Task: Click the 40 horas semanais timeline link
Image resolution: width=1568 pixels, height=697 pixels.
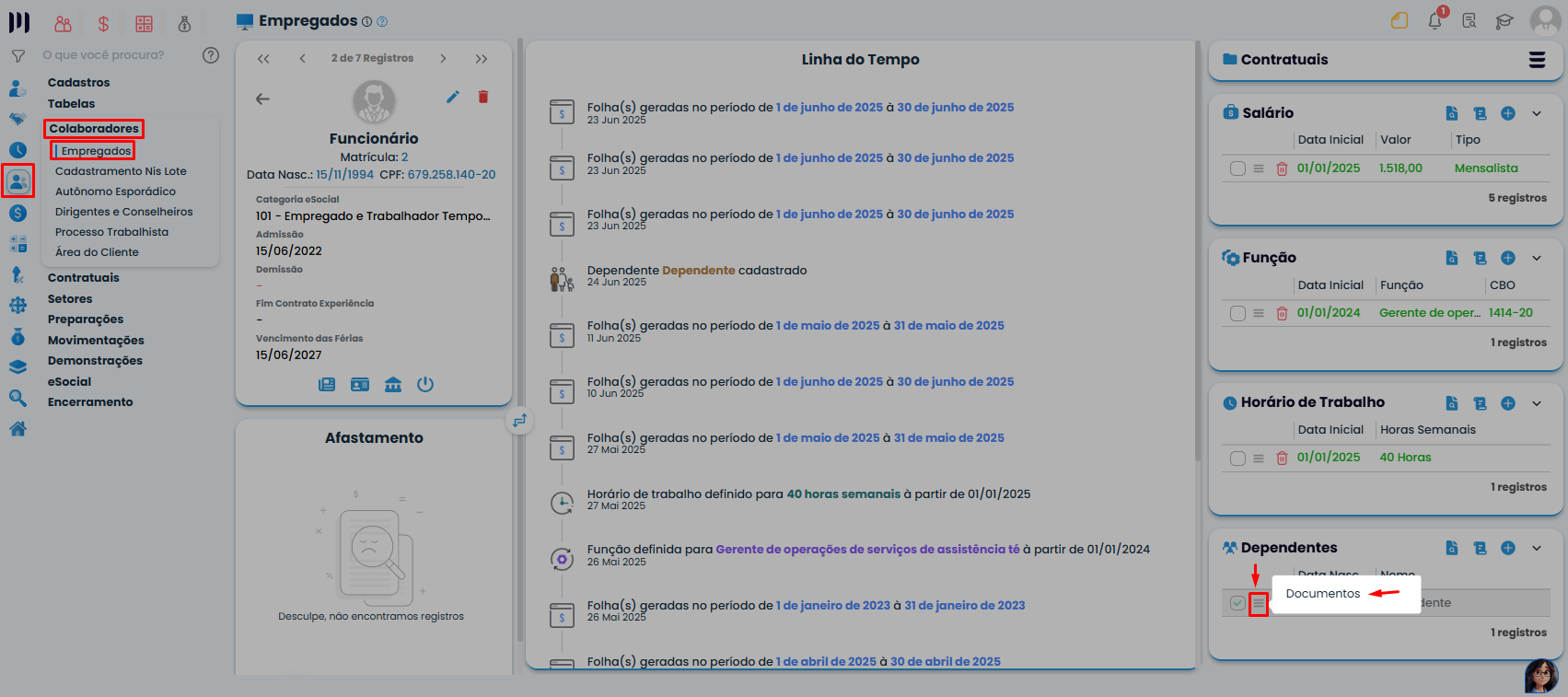Action: click(x=843, y=494)
